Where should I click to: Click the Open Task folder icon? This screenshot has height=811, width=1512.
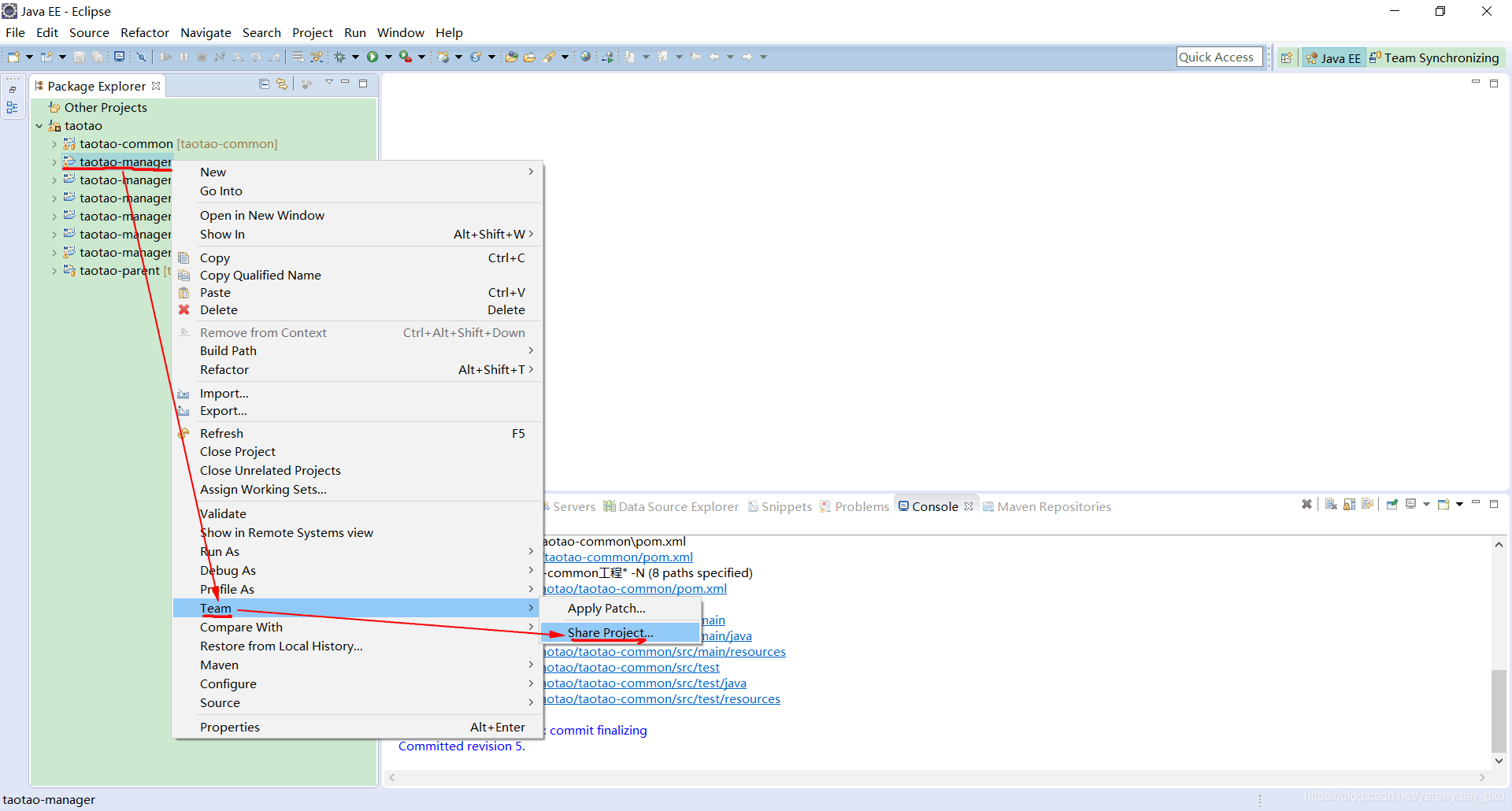529,57
